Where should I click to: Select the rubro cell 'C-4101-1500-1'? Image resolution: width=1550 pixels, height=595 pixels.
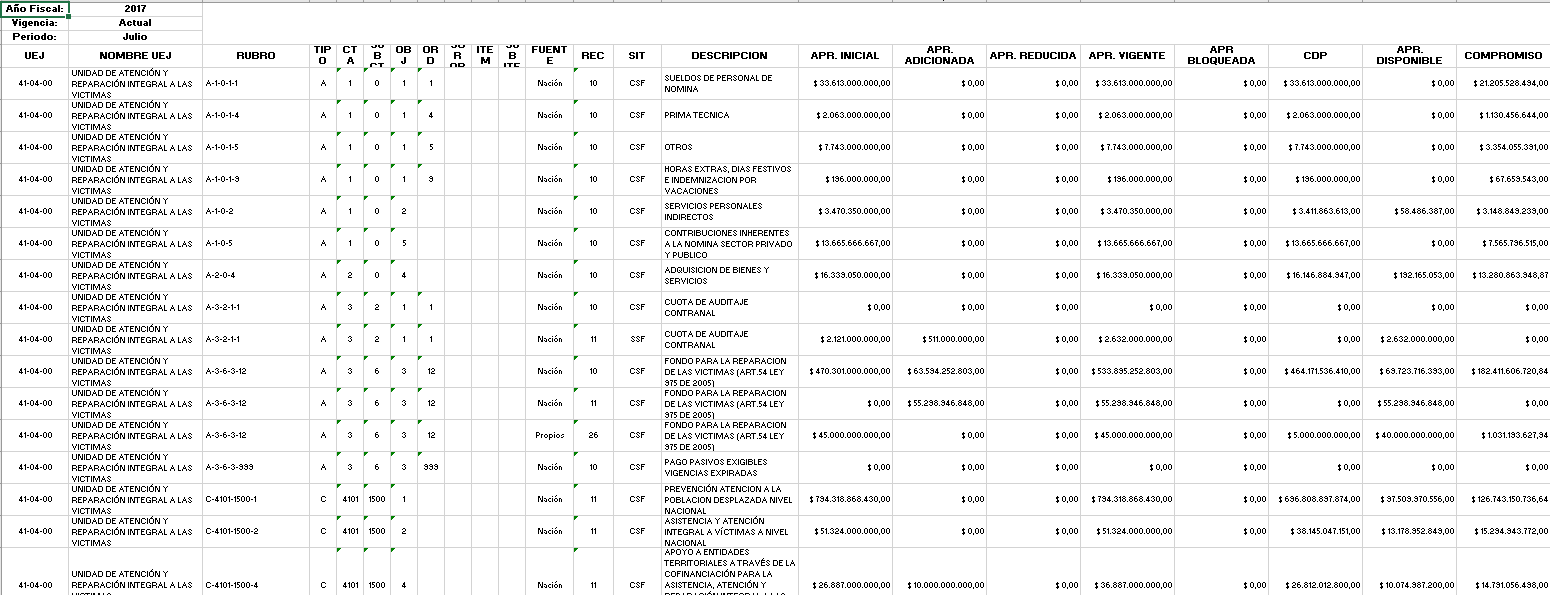pyautogui.click(x=230, y=500)
